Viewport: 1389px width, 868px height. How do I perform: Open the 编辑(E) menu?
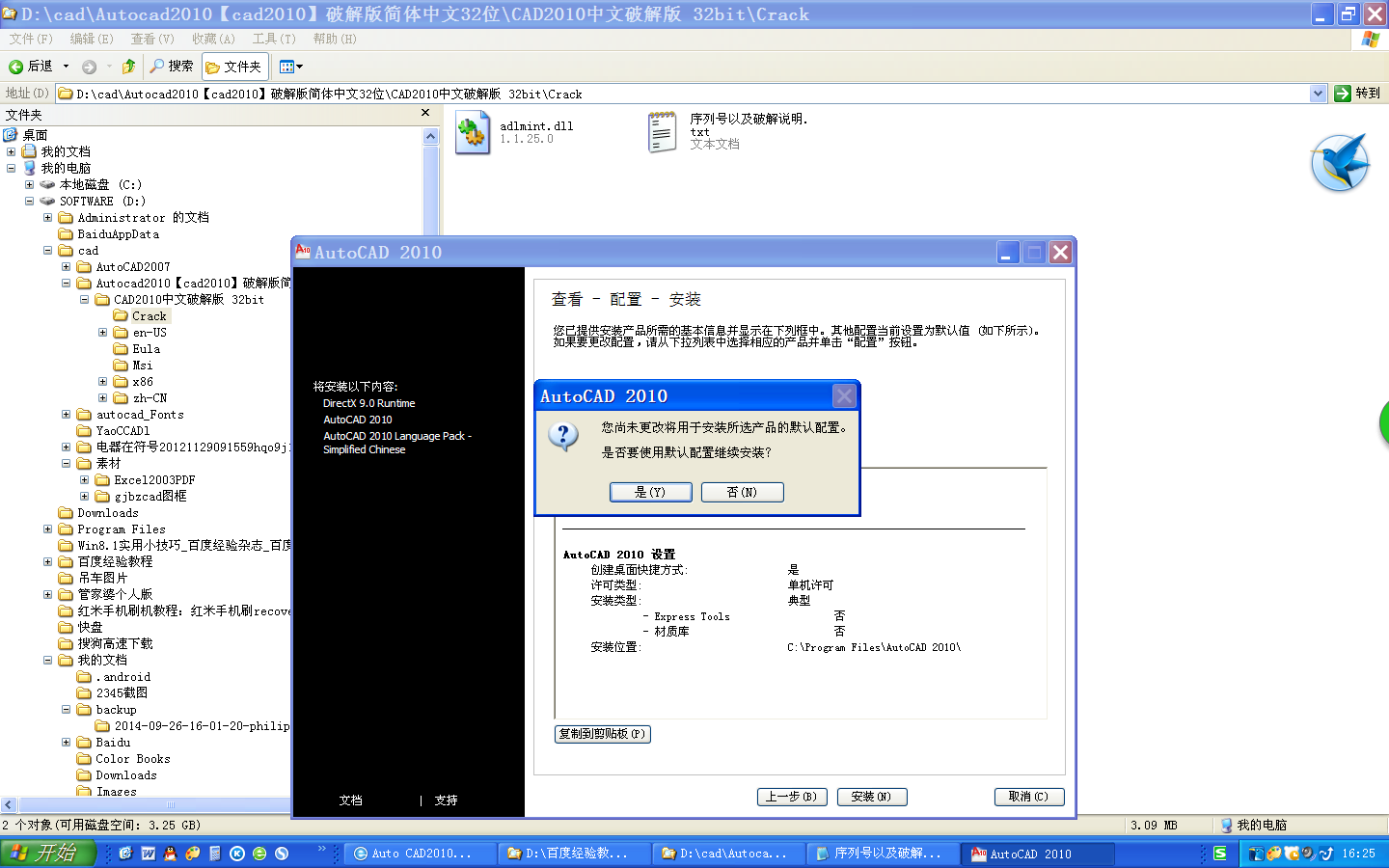[x=92, y=39]
